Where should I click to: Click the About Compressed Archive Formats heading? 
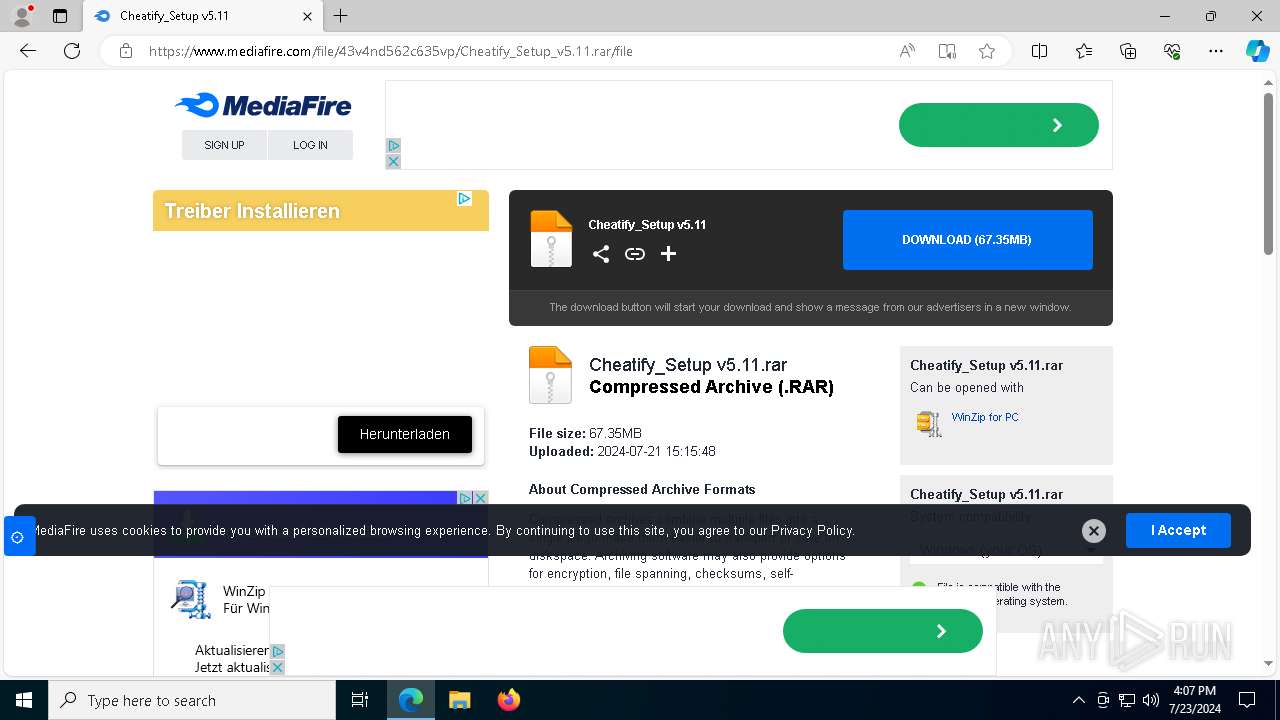tap(642, 489)
